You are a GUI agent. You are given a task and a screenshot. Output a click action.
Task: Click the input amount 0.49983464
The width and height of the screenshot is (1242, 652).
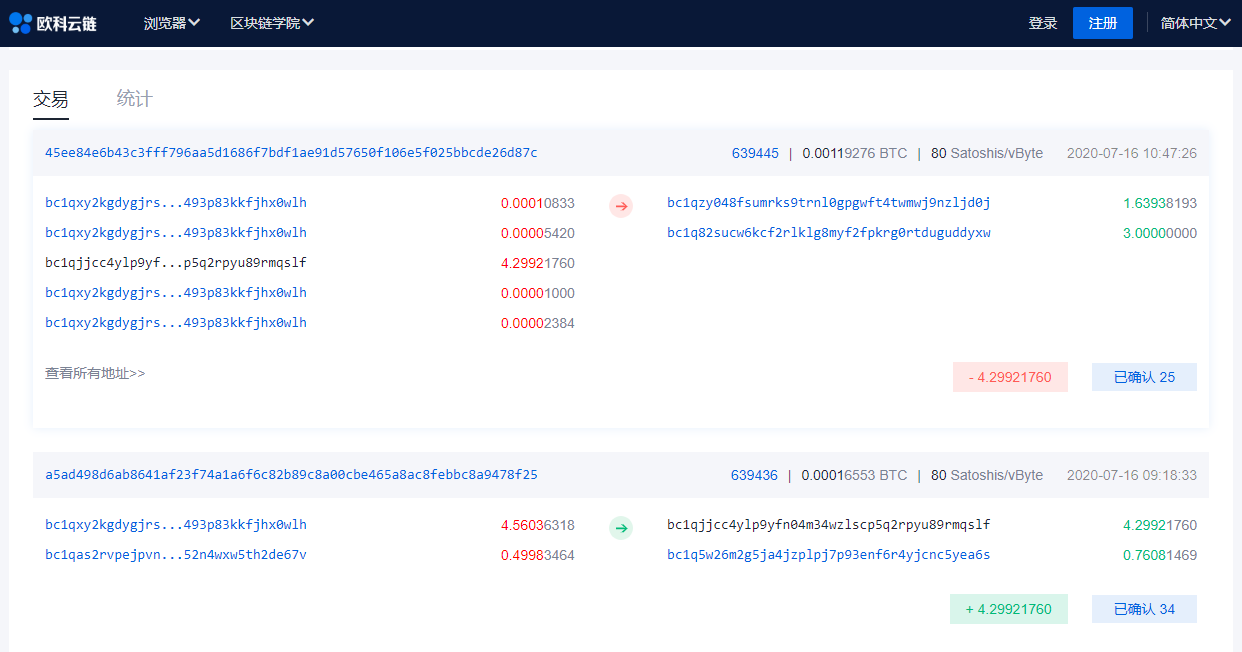[538, 555]
